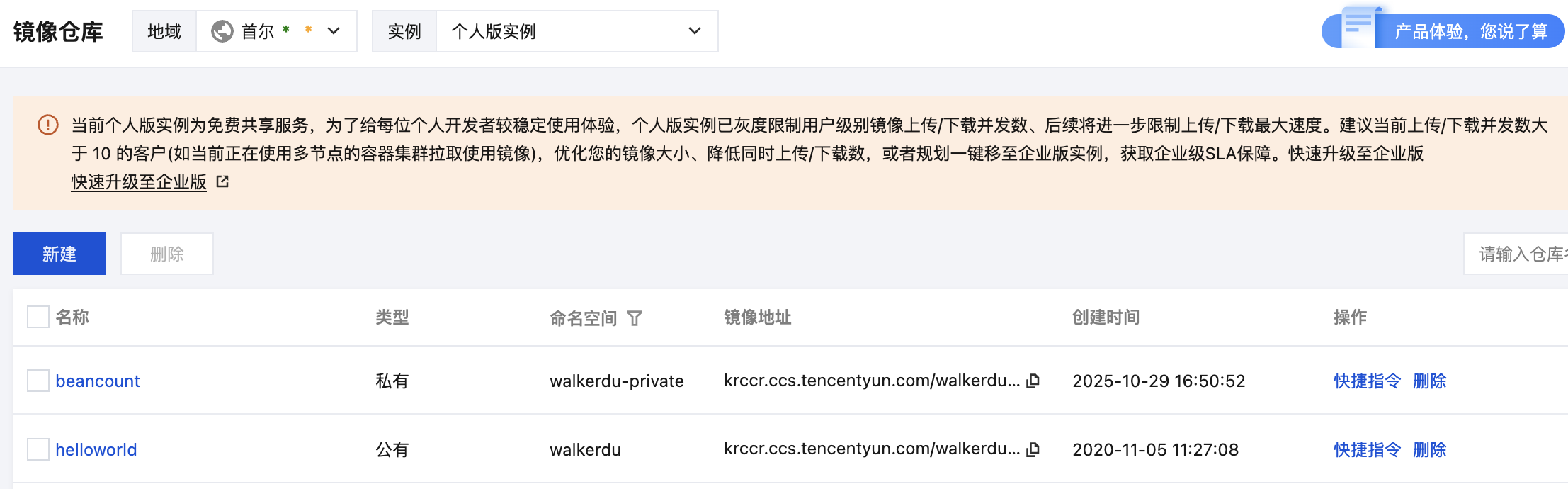Click 快捷指令 for beancount
This screenshot has width=1568, height=489.
1367,381
